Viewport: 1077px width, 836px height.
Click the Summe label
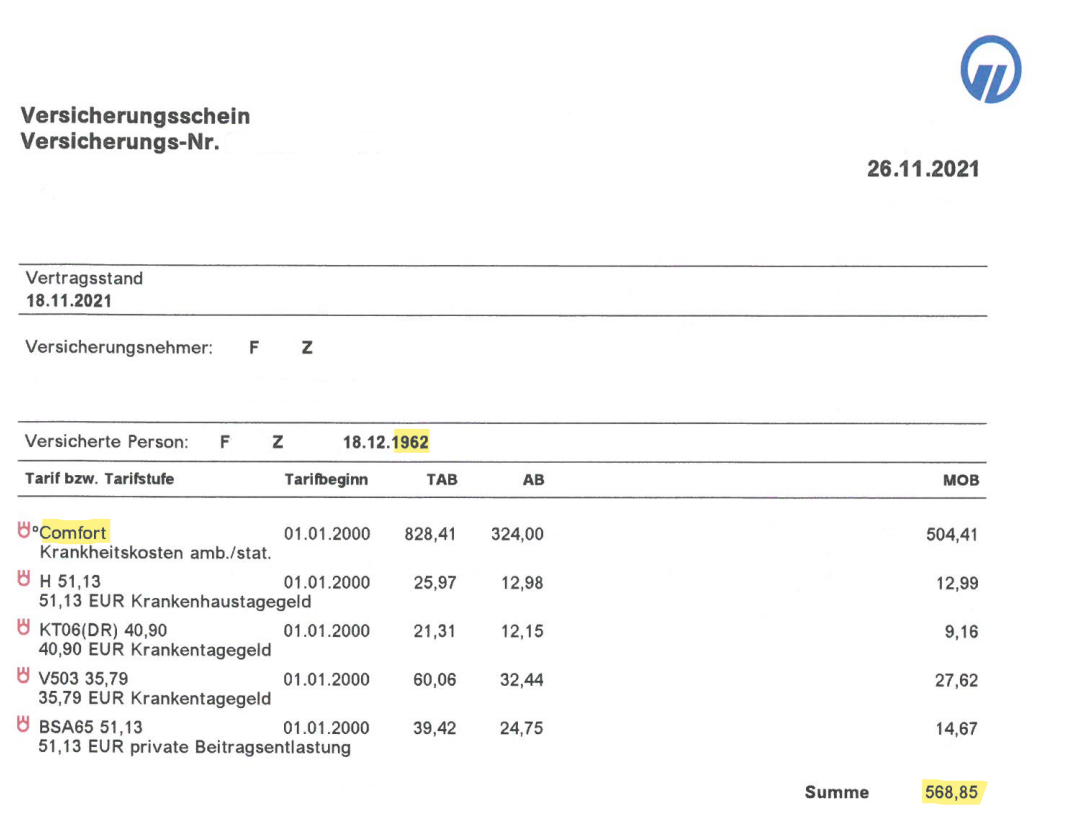pyautogui.click(x=836, y=792)
